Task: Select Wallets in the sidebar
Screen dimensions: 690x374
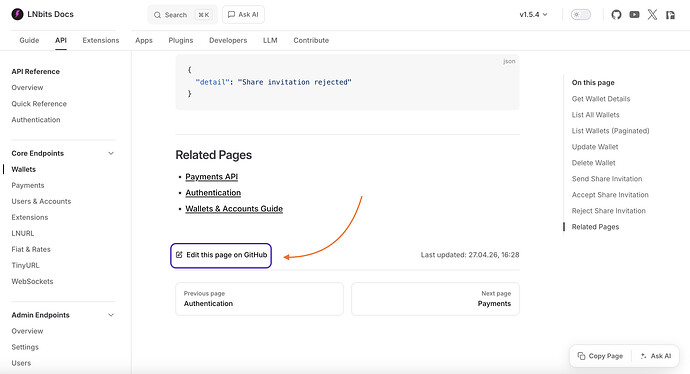Action: [24, 169]
